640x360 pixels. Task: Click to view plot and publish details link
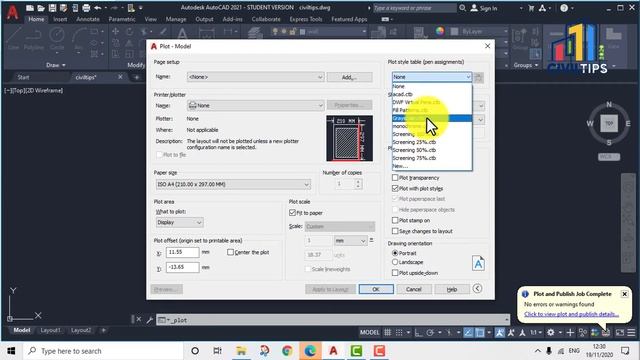(571, 314)
